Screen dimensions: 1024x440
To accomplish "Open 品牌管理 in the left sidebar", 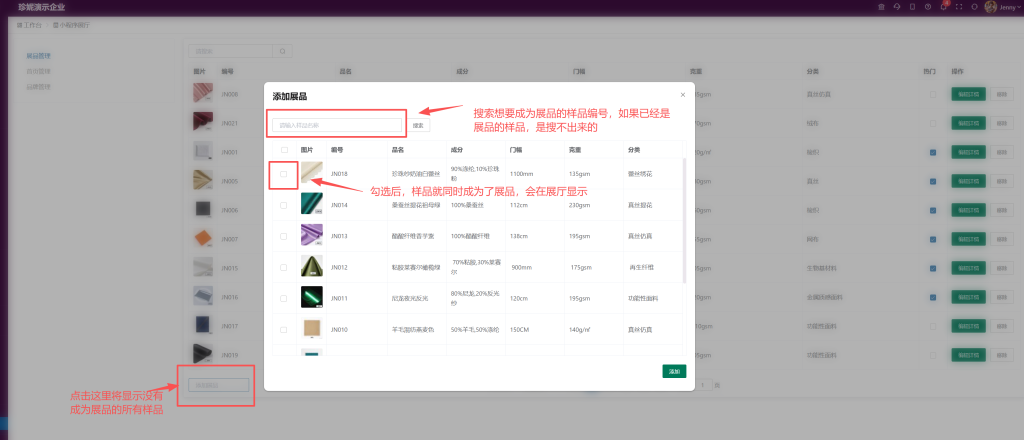I will 38,86.
